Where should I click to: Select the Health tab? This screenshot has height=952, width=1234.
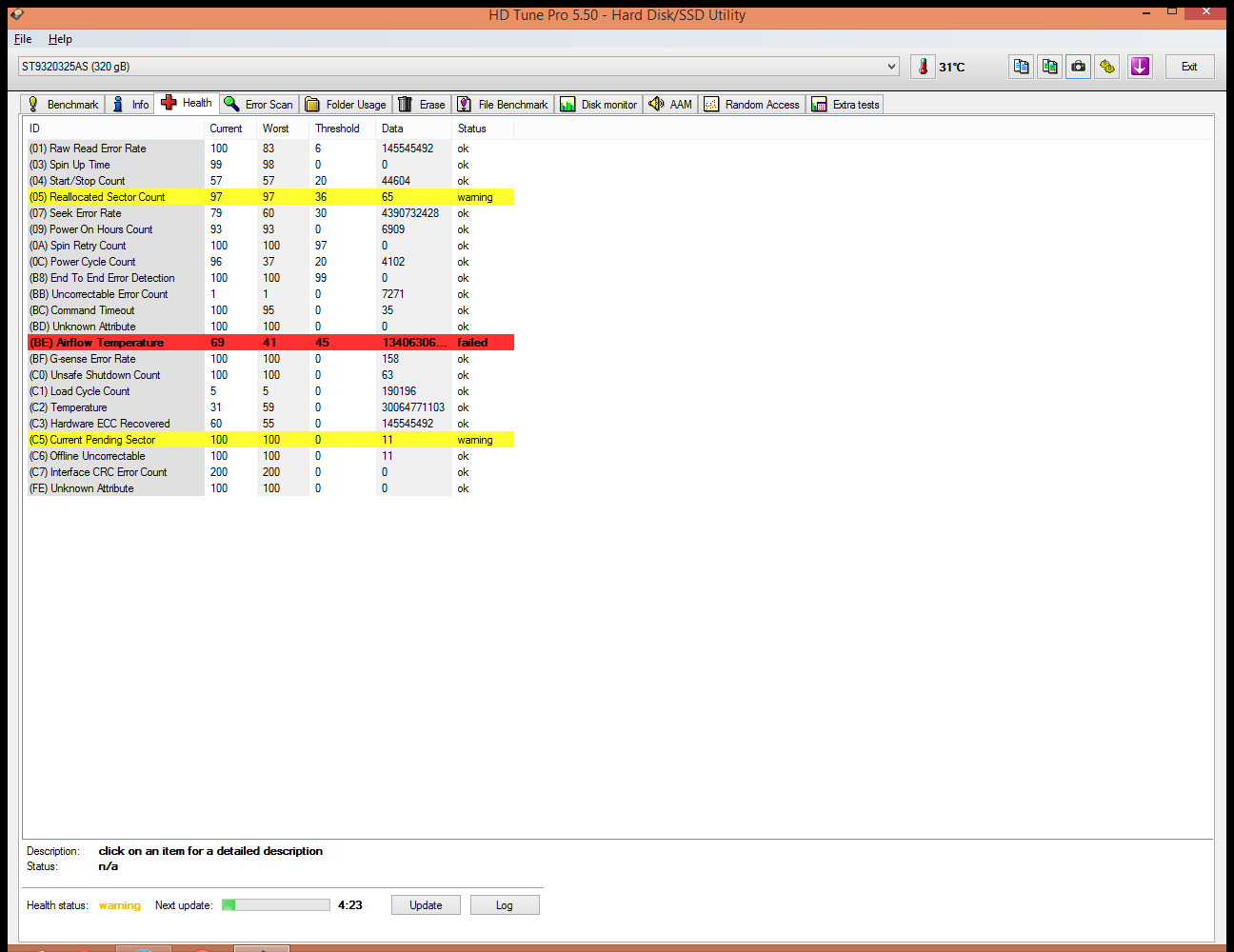(187, 103)
